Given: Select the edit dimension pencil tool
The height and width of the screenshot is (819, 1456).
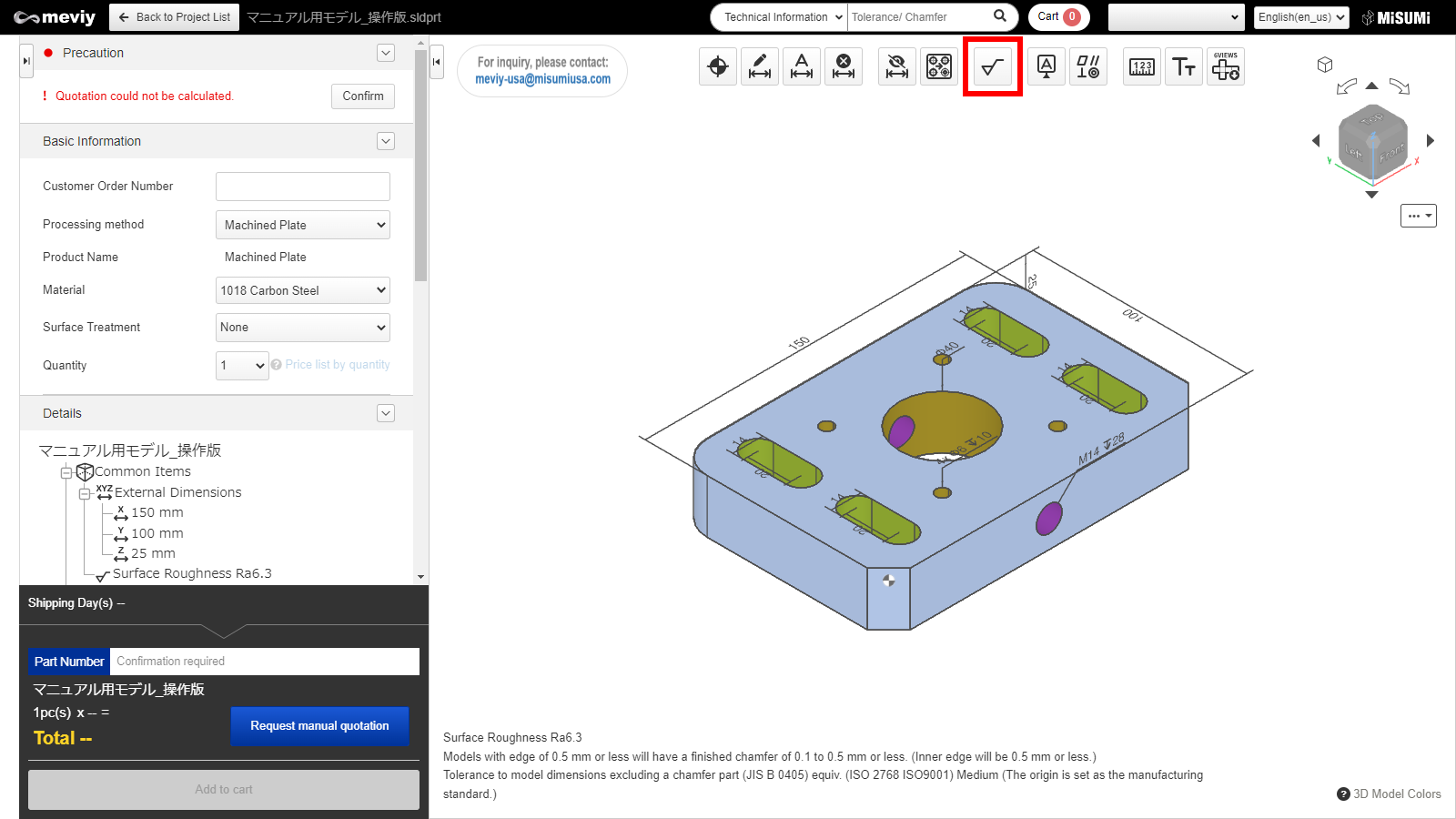Looking at the screenshot, I should pyautogui.click(x=760, y=66).
